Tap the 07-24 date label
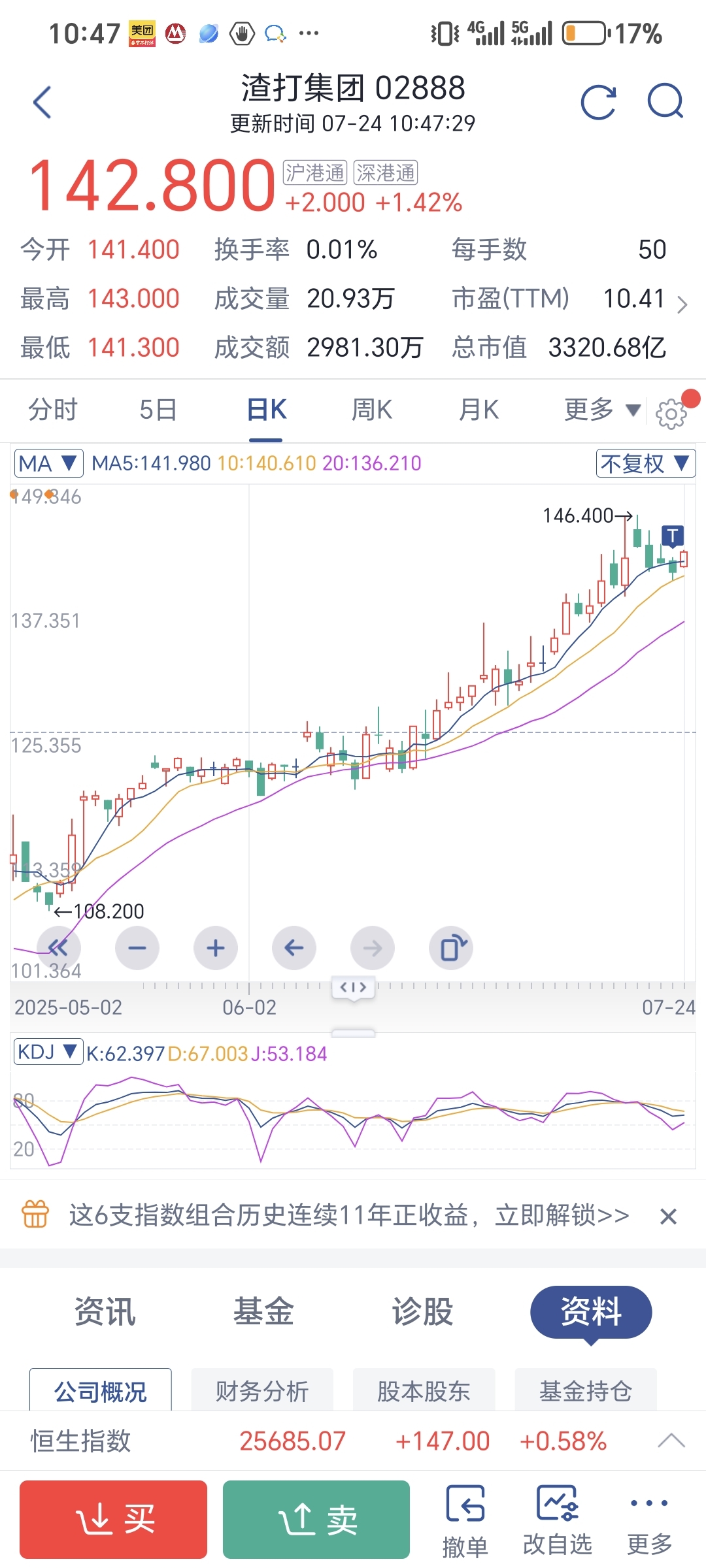 click(668, 1007)
